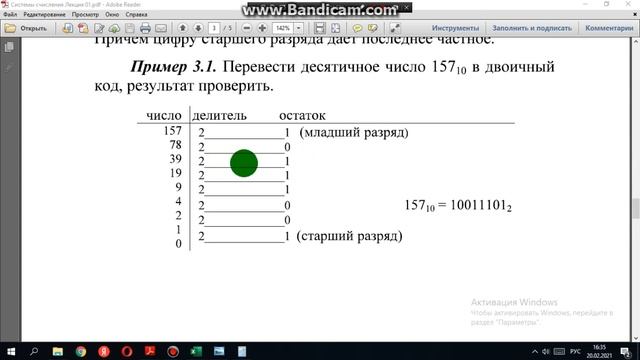The height and width of the screenshot is (360, 640).
Task: Click the '(младший разряд)' label
Action: [354, 132]
